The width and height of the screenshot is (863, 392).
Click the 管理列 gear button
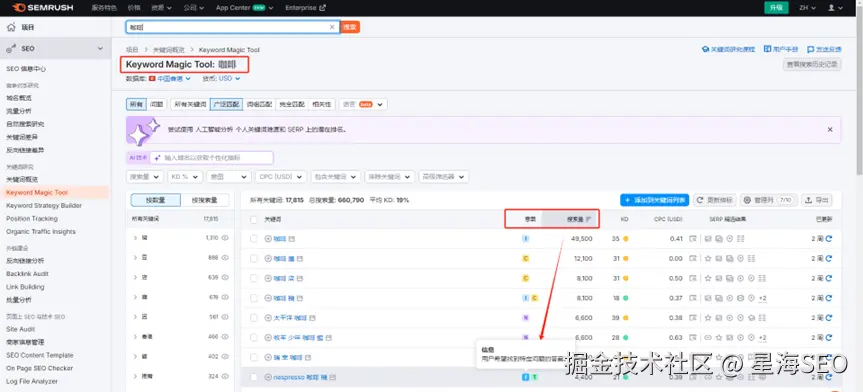click(767, 200)
